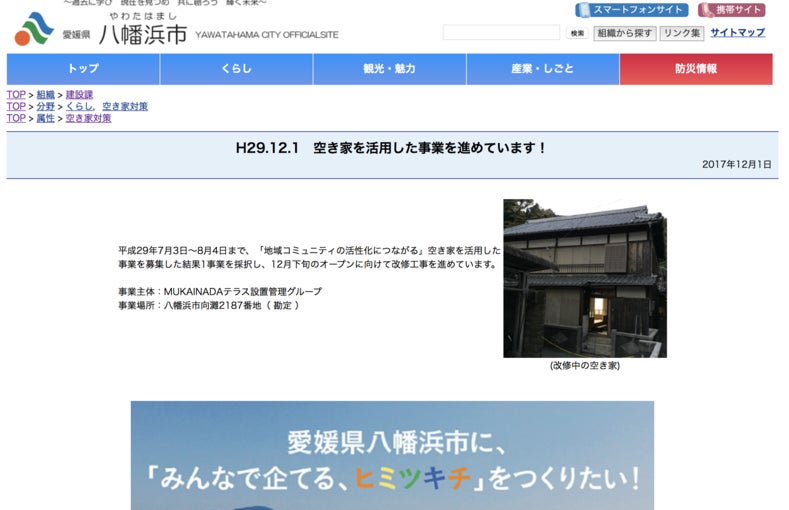Image resolution: width=789 pixels, height=510 pixels.
Task: Open the くらし、空き家対策 breadcrumb link
Action: click(106, 107)
